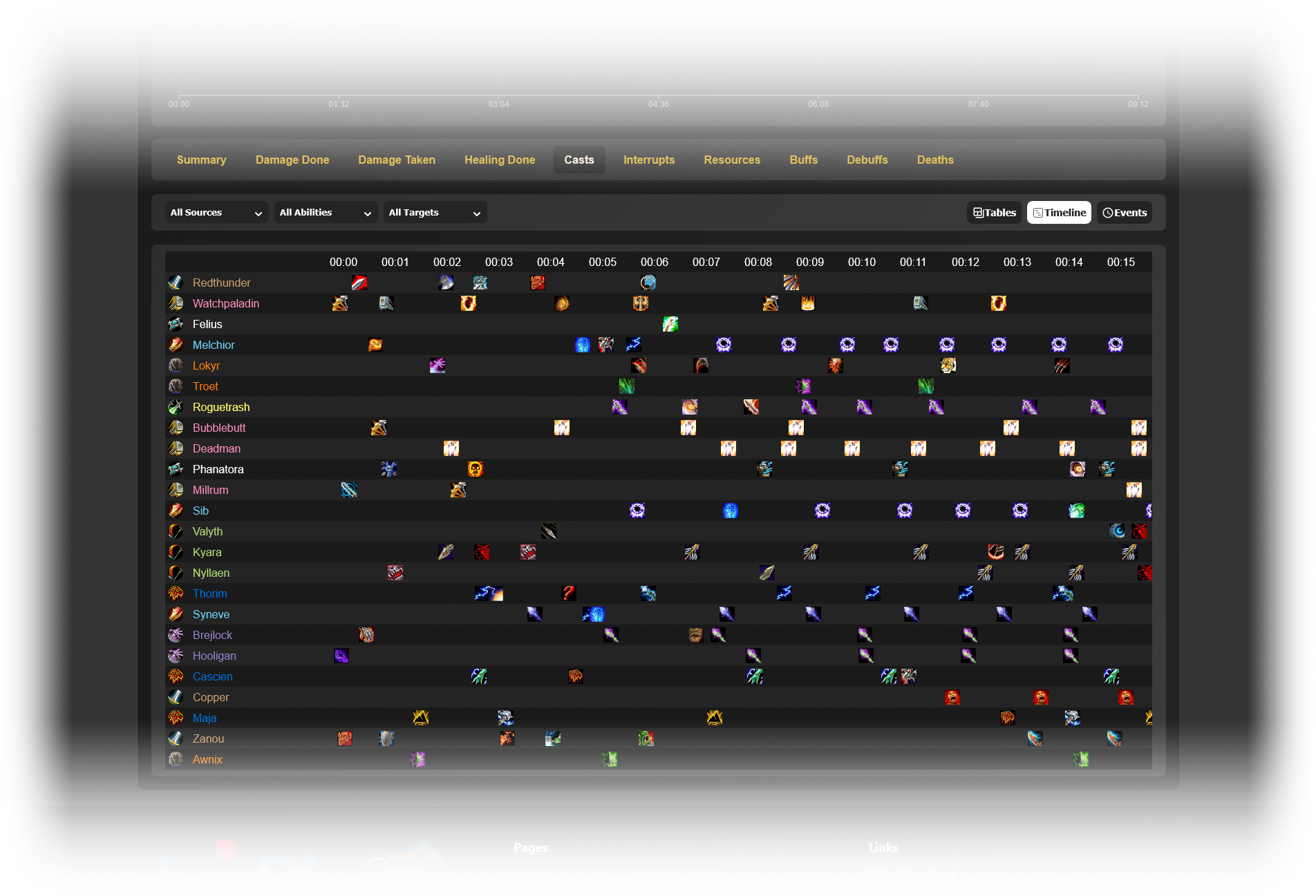Click the 04:36 mark on top timeline
The height and width of the screenshot is (896, 1316).
[659, 104]
